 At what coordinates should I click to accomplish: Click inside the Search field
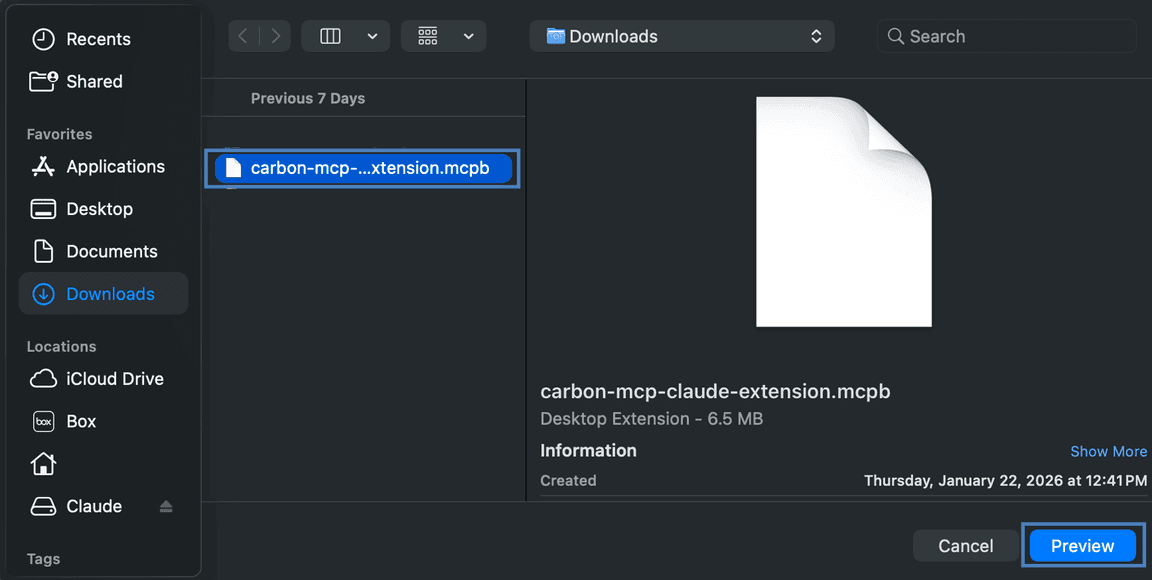tap(1005, 35)
